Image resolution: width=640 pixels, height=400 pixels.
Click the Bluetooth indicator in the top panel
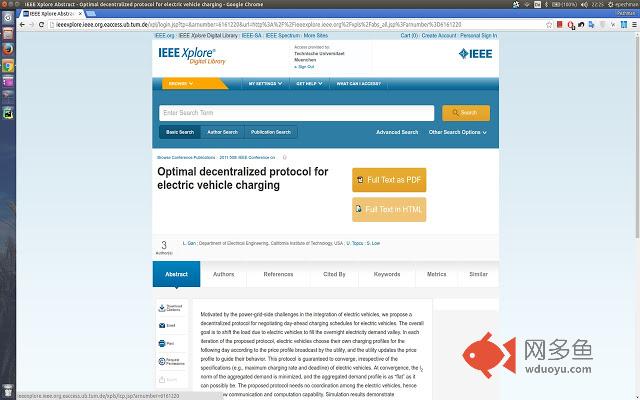tap(547, 4)
